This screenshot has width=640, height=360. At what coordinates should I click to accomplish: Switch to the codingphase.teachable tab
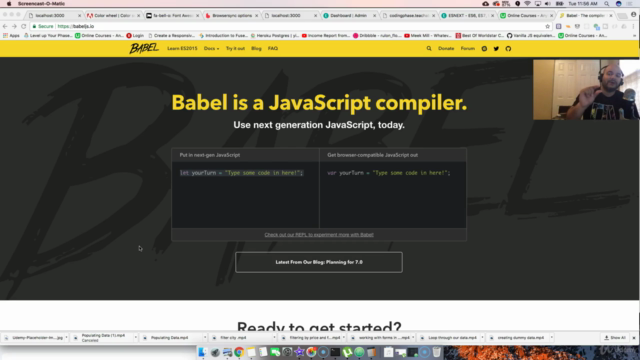tap(408, 16)
